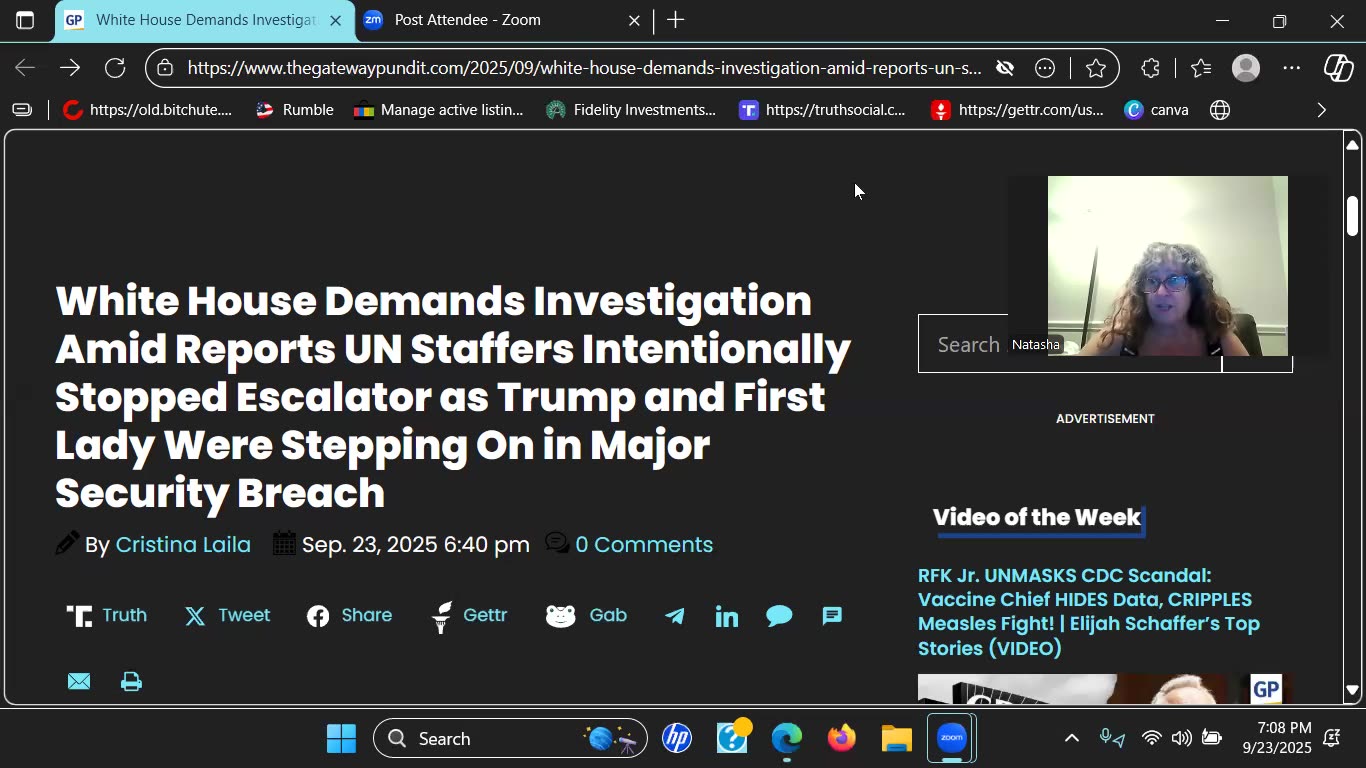Screen dimensions: 1366x768
Task: Open the browser profile avatar
Action: pyautogui.click(x=1246, y=68)
